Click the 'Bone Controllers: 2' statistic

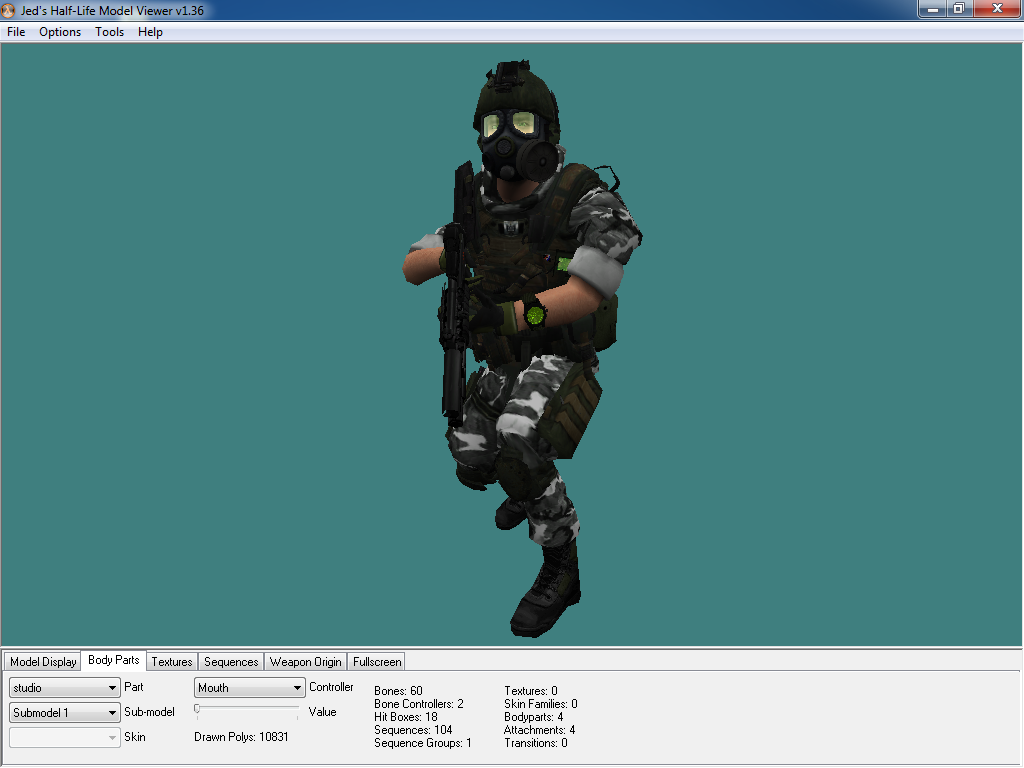419,704
